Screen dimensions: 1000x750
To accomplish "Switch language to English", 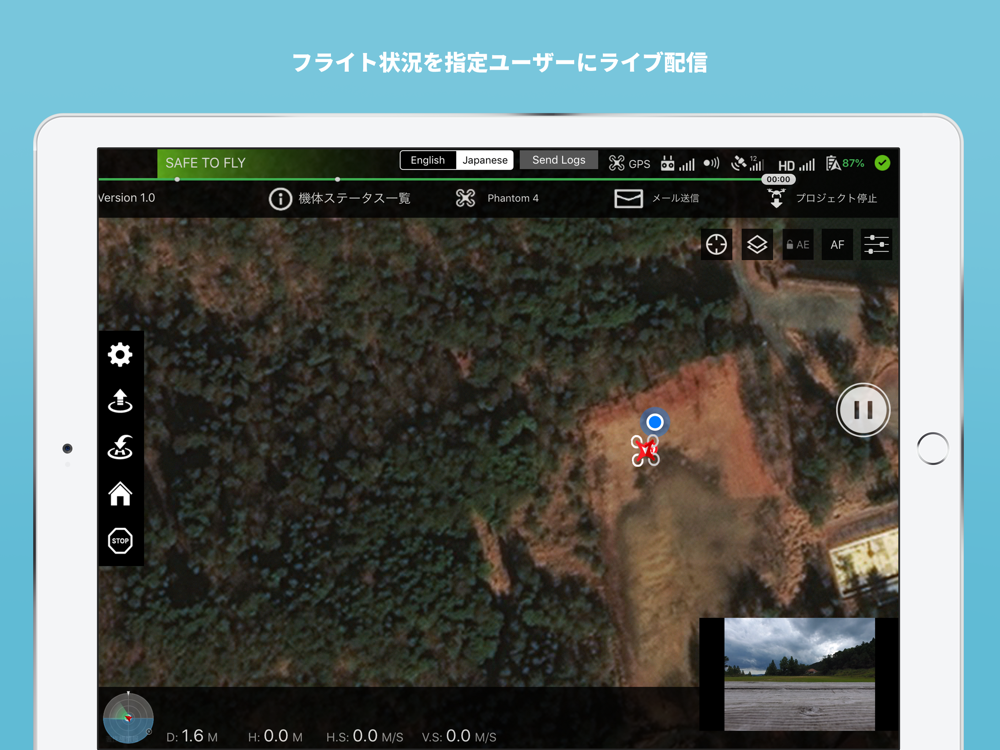I will point(427,160).
